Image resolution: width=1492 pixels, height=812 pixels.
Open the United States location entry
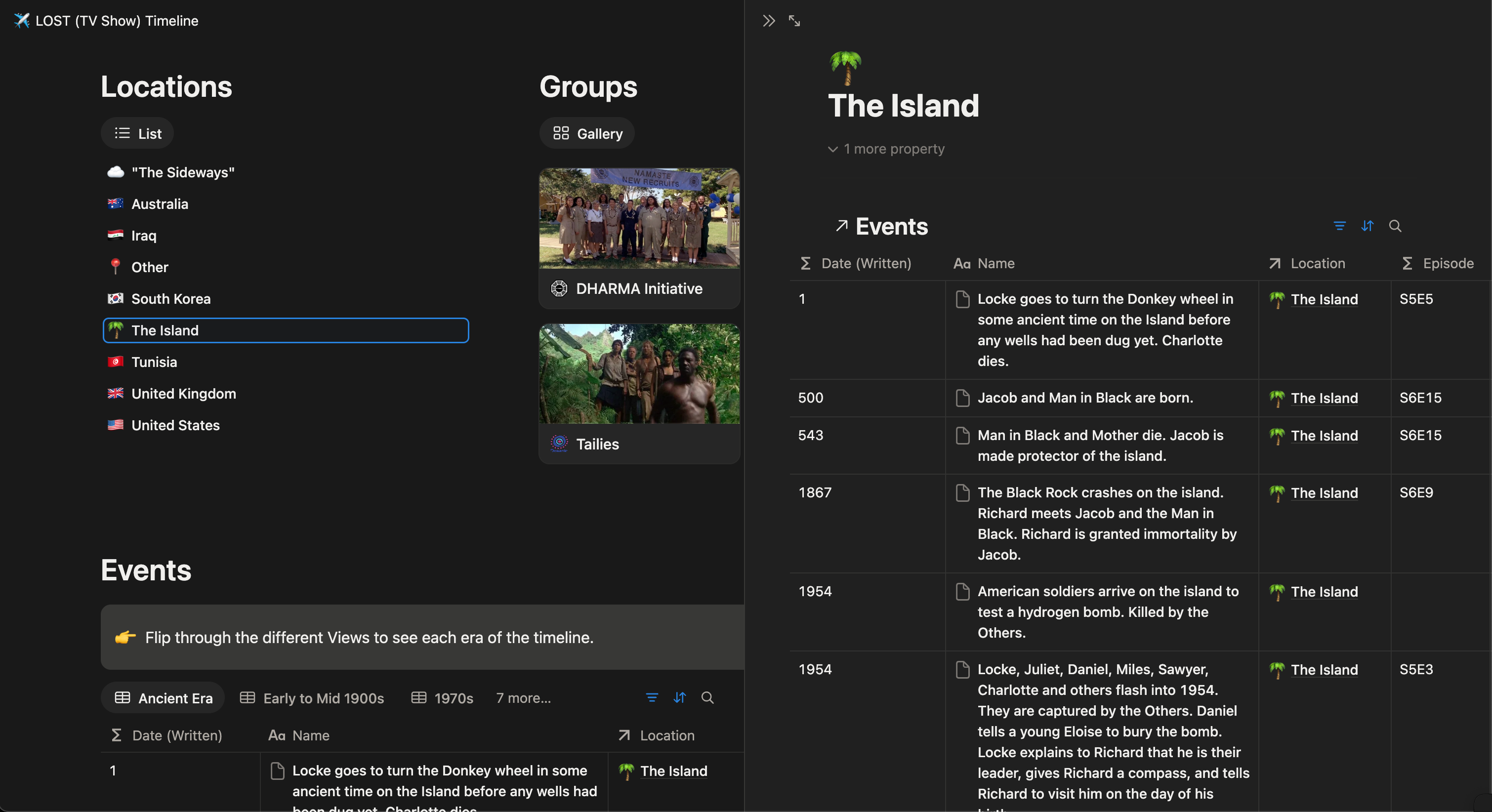coord(286,425)
